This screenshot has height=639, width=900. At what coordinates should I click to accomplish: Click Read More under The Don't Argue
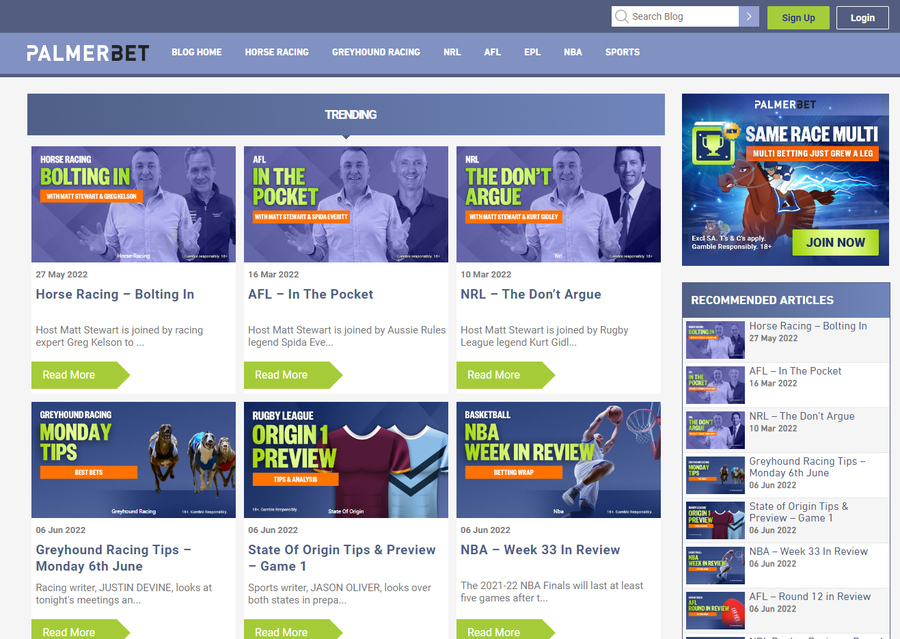[x=505, y=375]
